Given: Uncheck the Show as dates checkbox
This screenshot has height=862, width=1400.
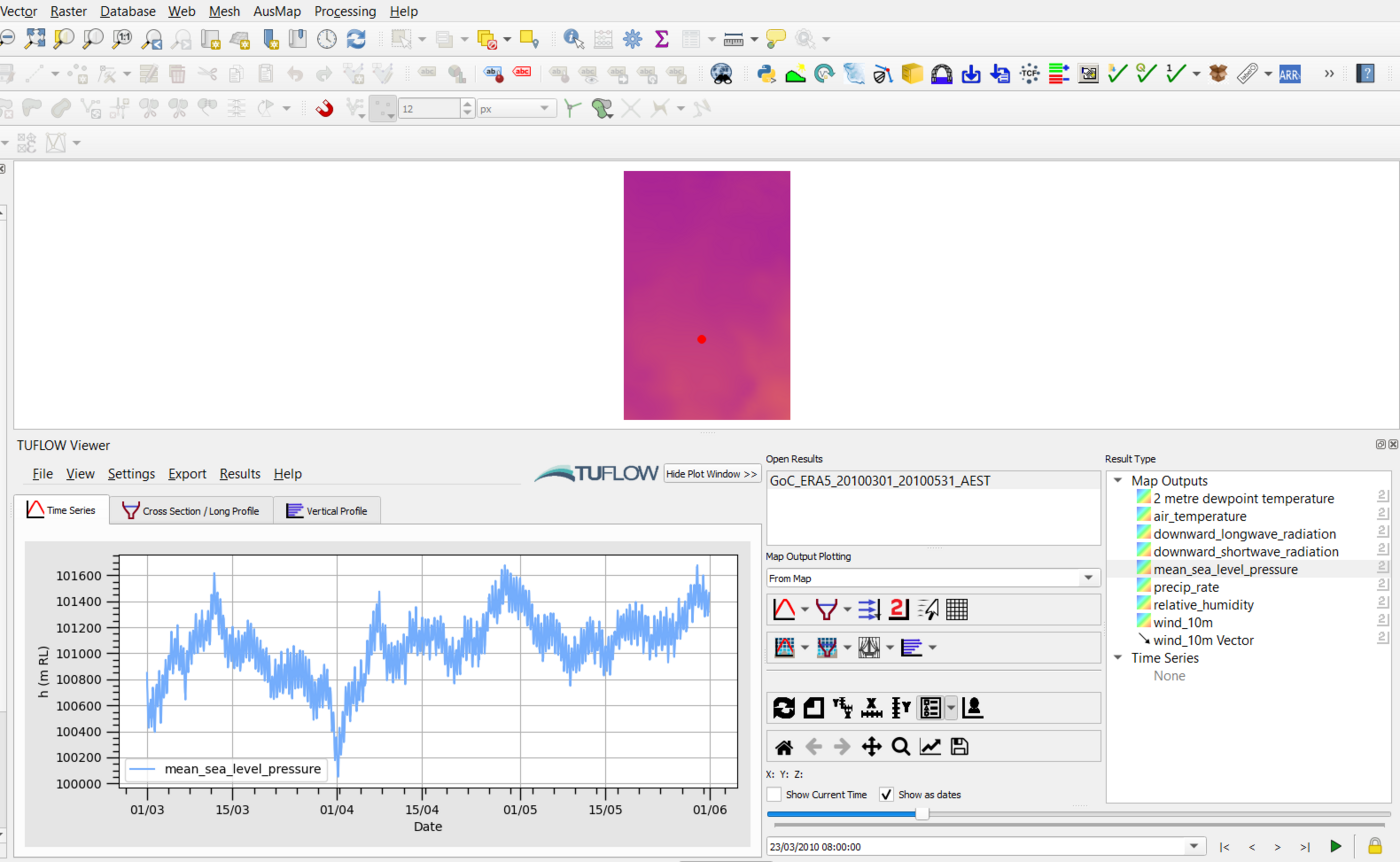Looking at the screenshot, I should click(x=885, y=795).
